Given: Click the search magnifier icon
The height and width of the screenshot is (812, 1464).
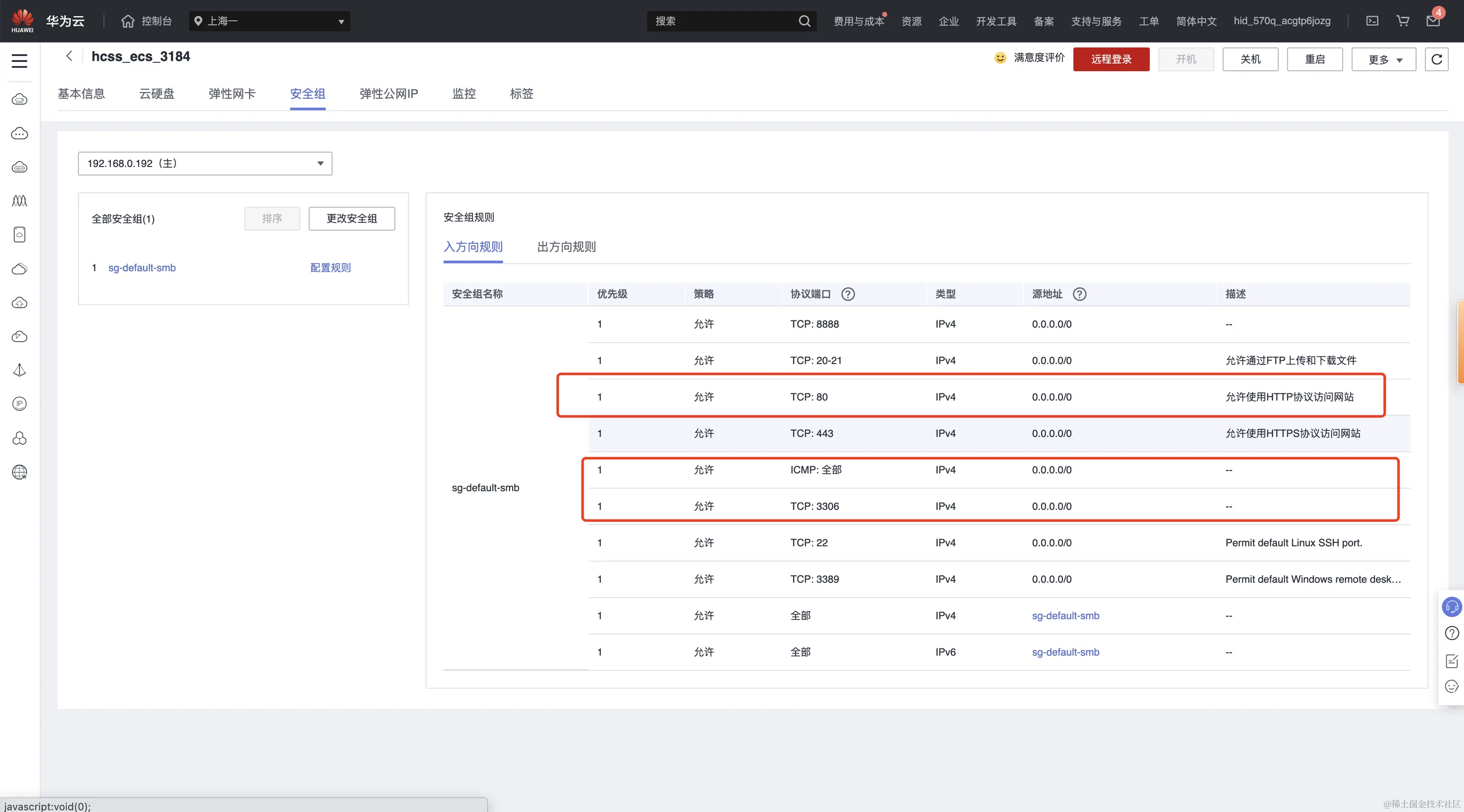Looking at the screenshot, I should tap(804, 21).
